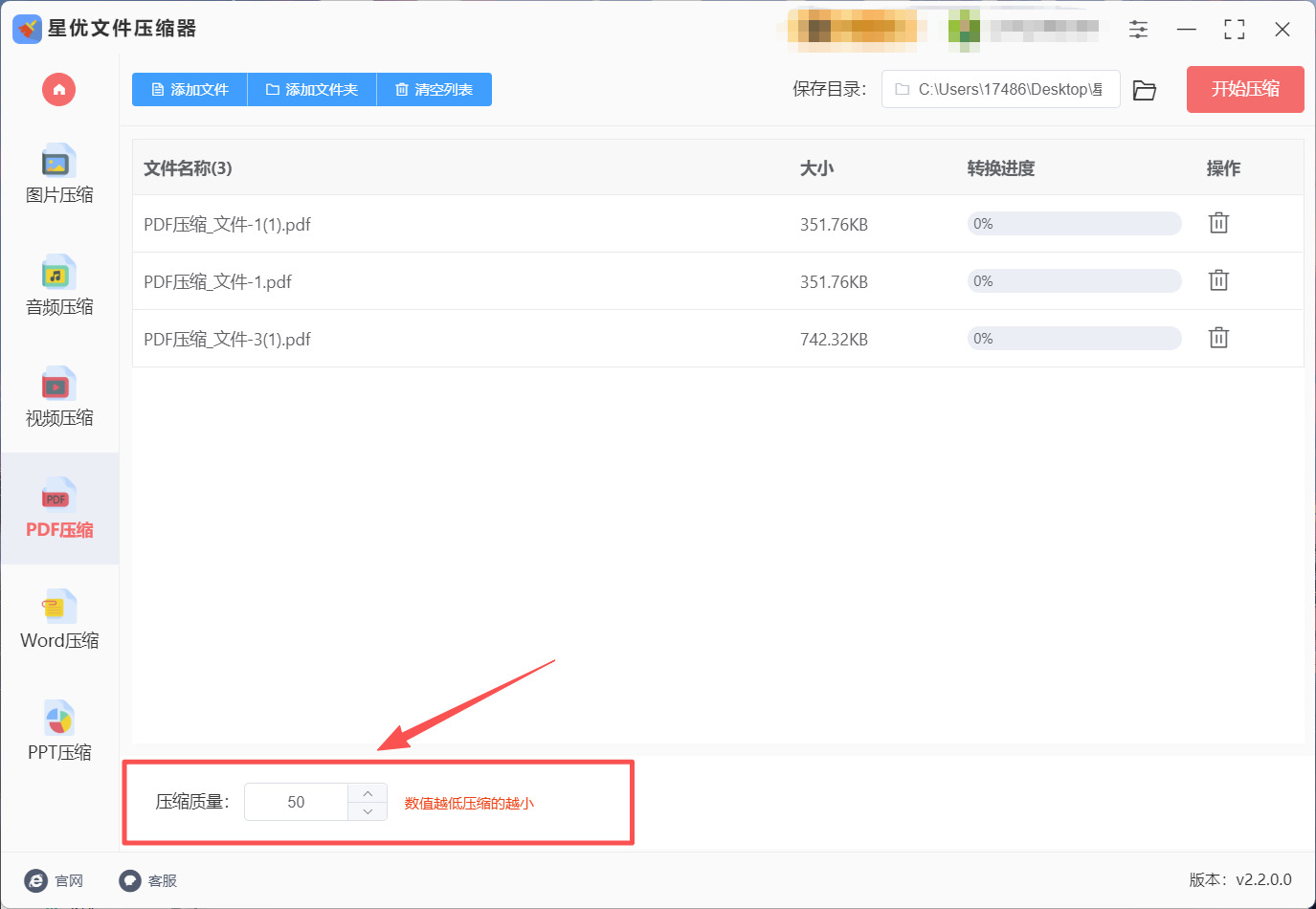The height and width of the screenshot is (909, 1316).
Task: Click the version text v2.2.0.0
Action: 1263,879
